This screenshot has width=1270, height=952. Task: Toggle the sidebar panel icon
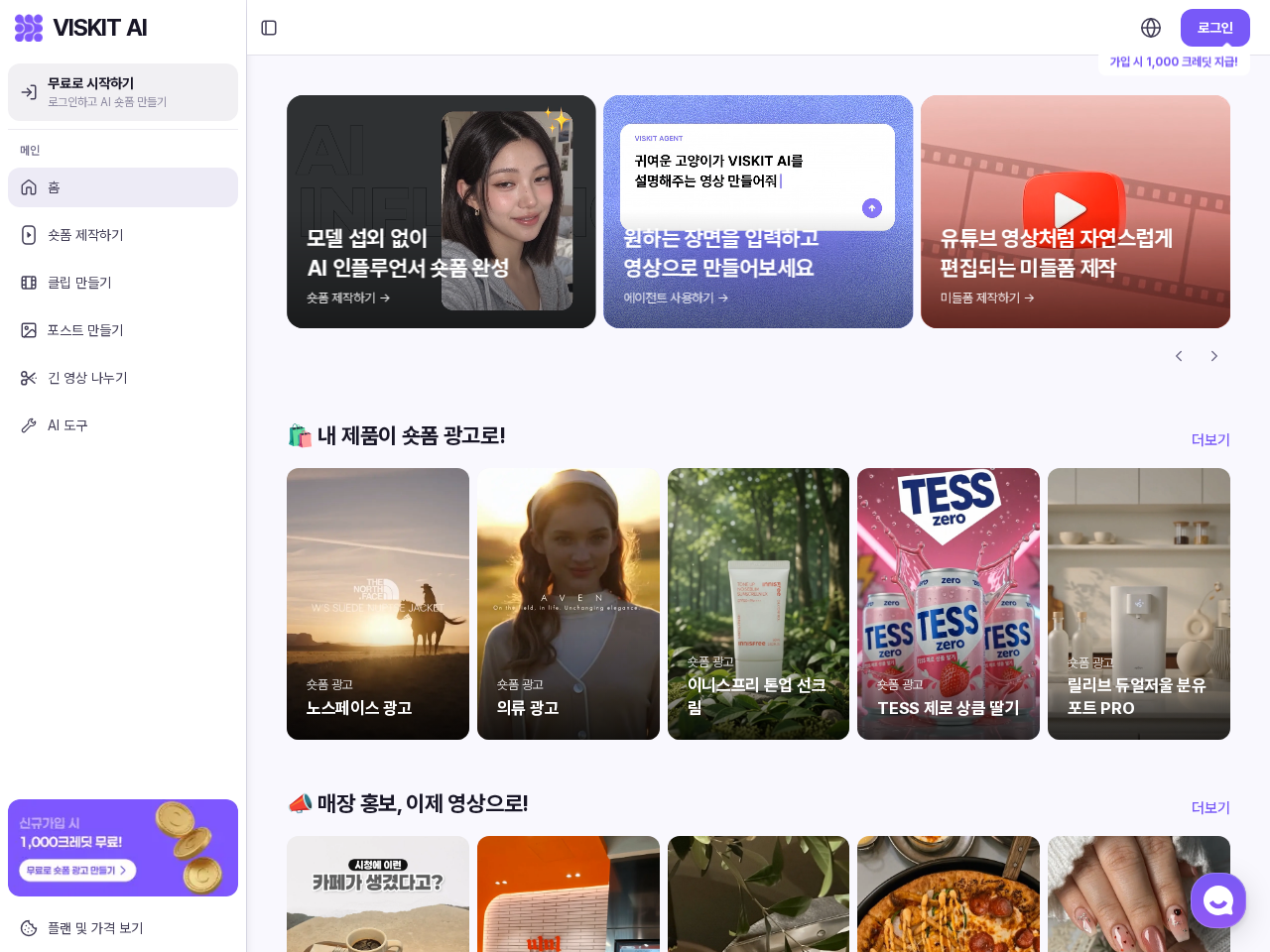269,28
